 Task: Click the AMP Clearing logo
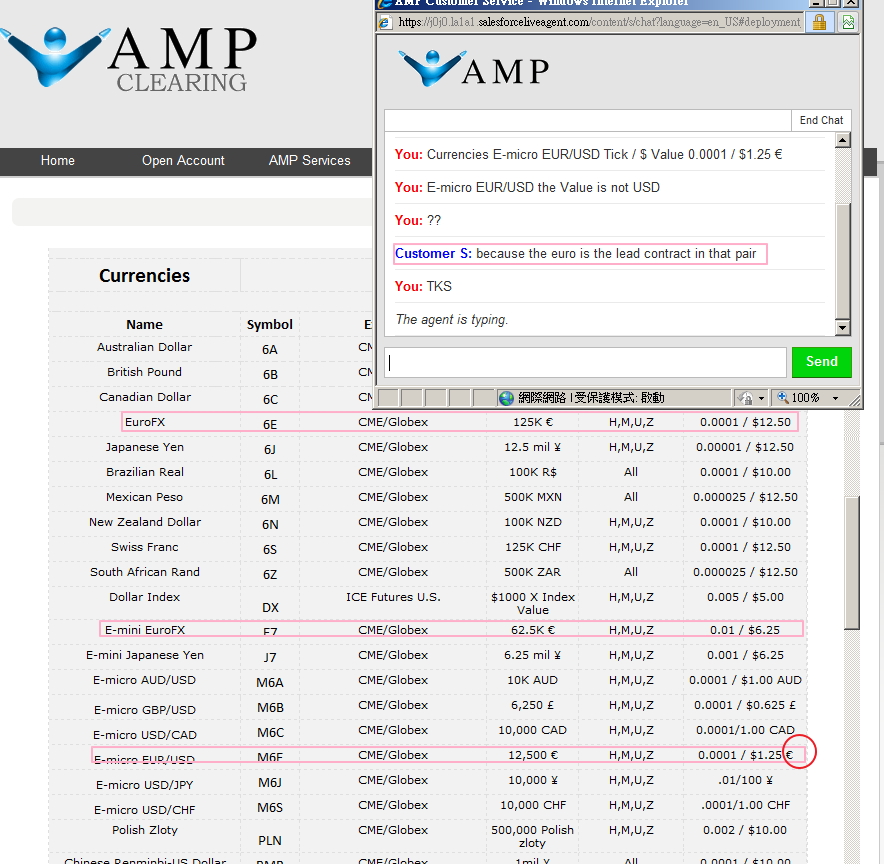129,59
